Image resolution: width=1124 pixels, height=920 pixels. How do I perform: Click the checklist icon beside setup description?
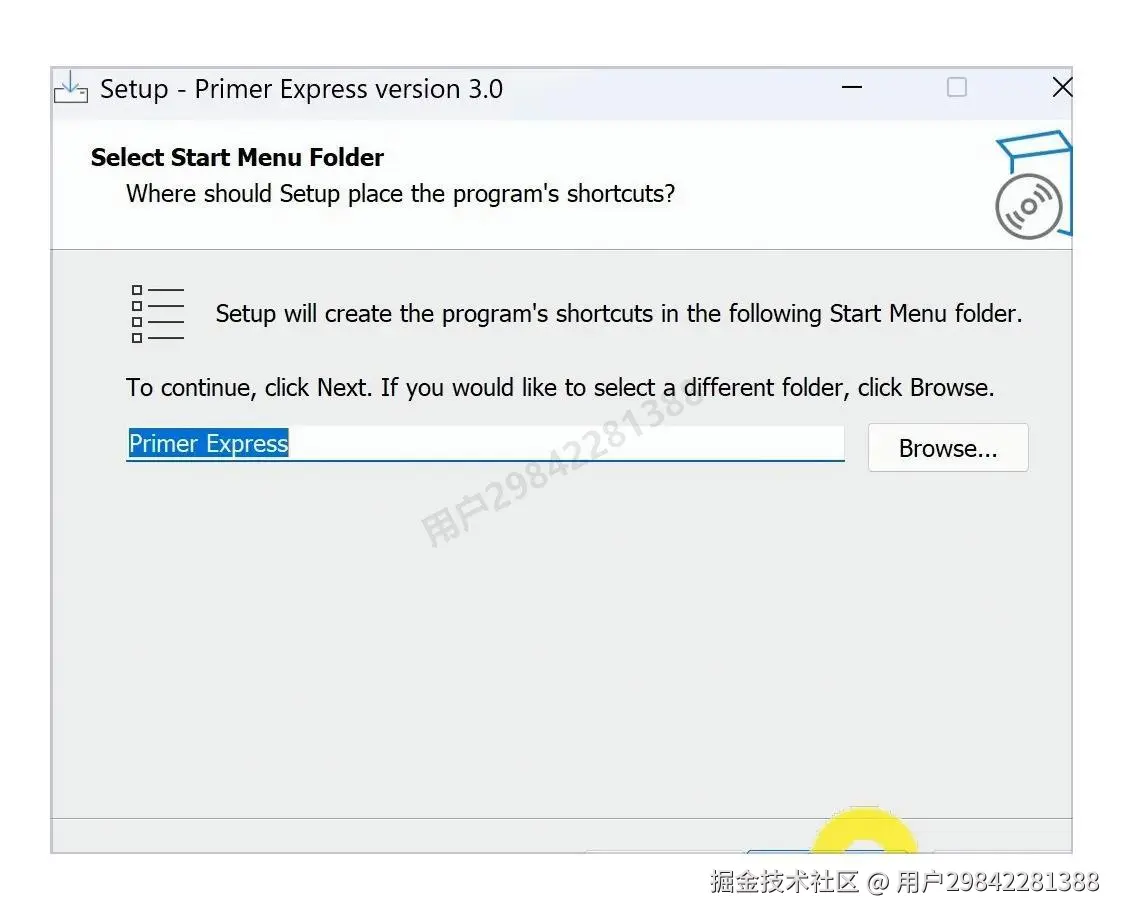158,314
